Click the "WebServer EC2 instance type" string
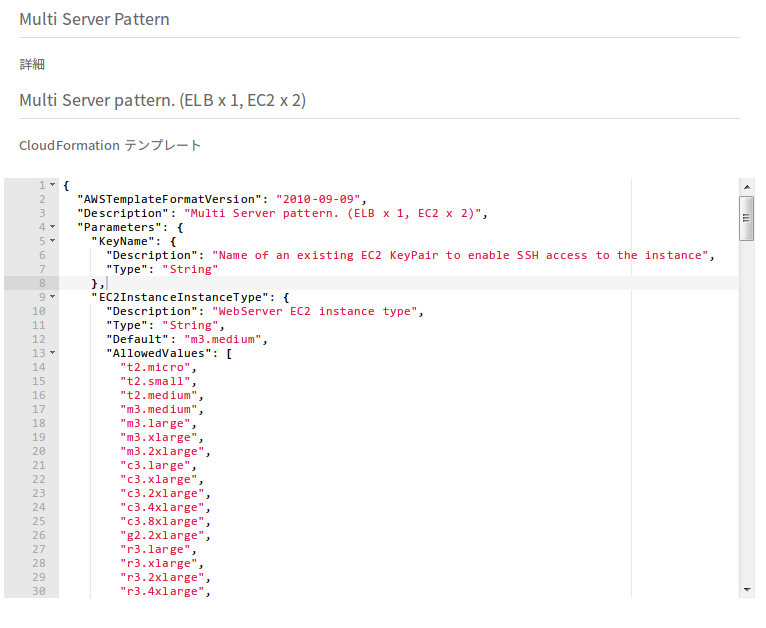The image size is (766, 628). point(314,312)
